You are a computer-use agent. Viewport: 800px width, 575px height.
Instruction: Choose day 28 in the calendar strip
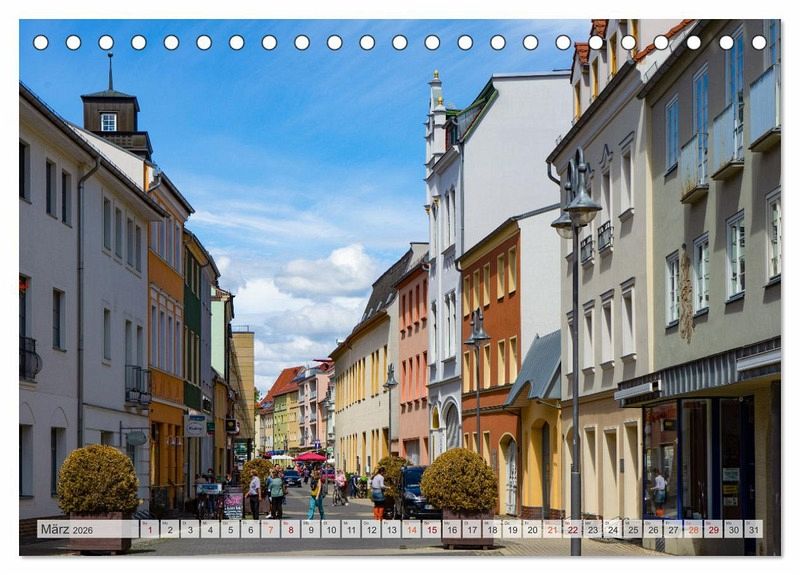pyautogui.click(x=693, y=529)
